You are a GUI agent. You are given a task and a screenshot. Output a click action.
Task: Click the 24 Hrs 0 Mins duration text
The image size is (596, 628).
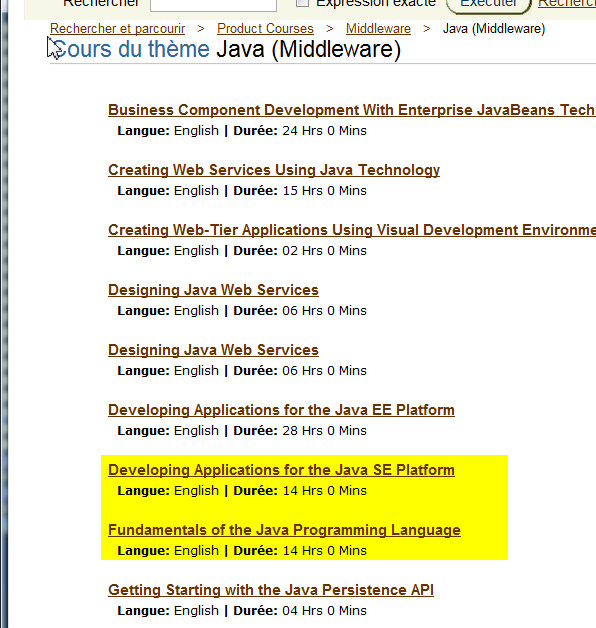click(324, 131)
